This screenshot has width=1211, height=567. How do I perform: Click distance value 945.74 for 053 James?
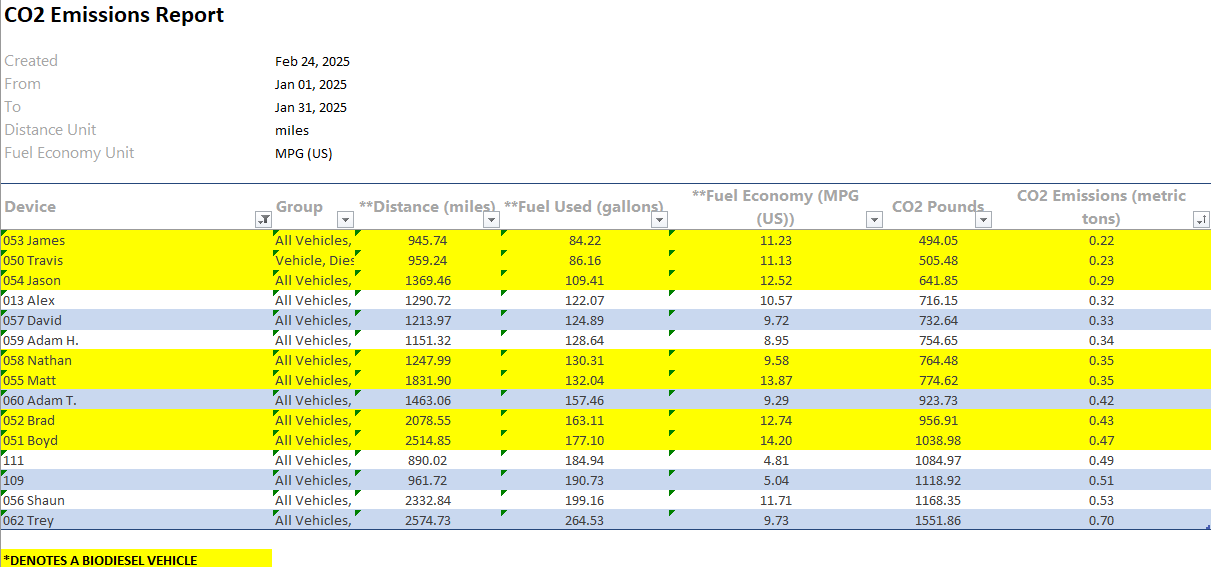pos(428,240)
